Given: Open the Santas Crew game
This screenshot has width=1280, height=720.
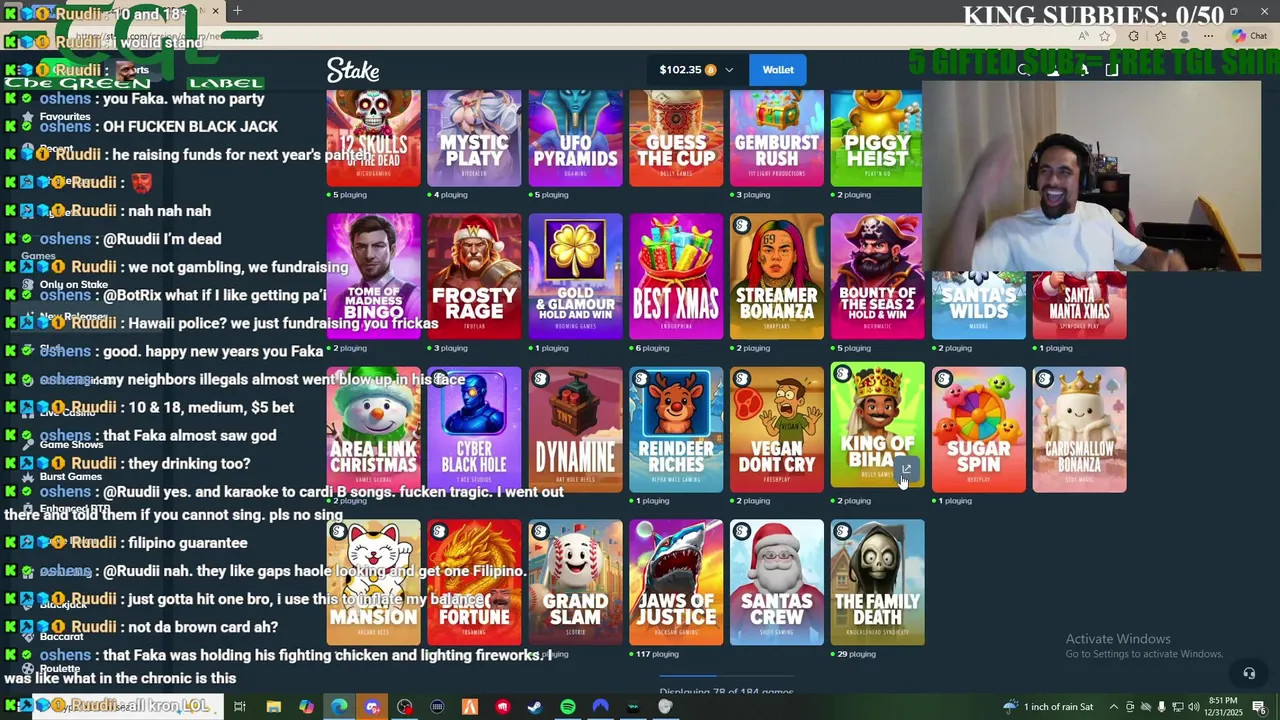Looking at the screenshot, I should click(777, 582).
